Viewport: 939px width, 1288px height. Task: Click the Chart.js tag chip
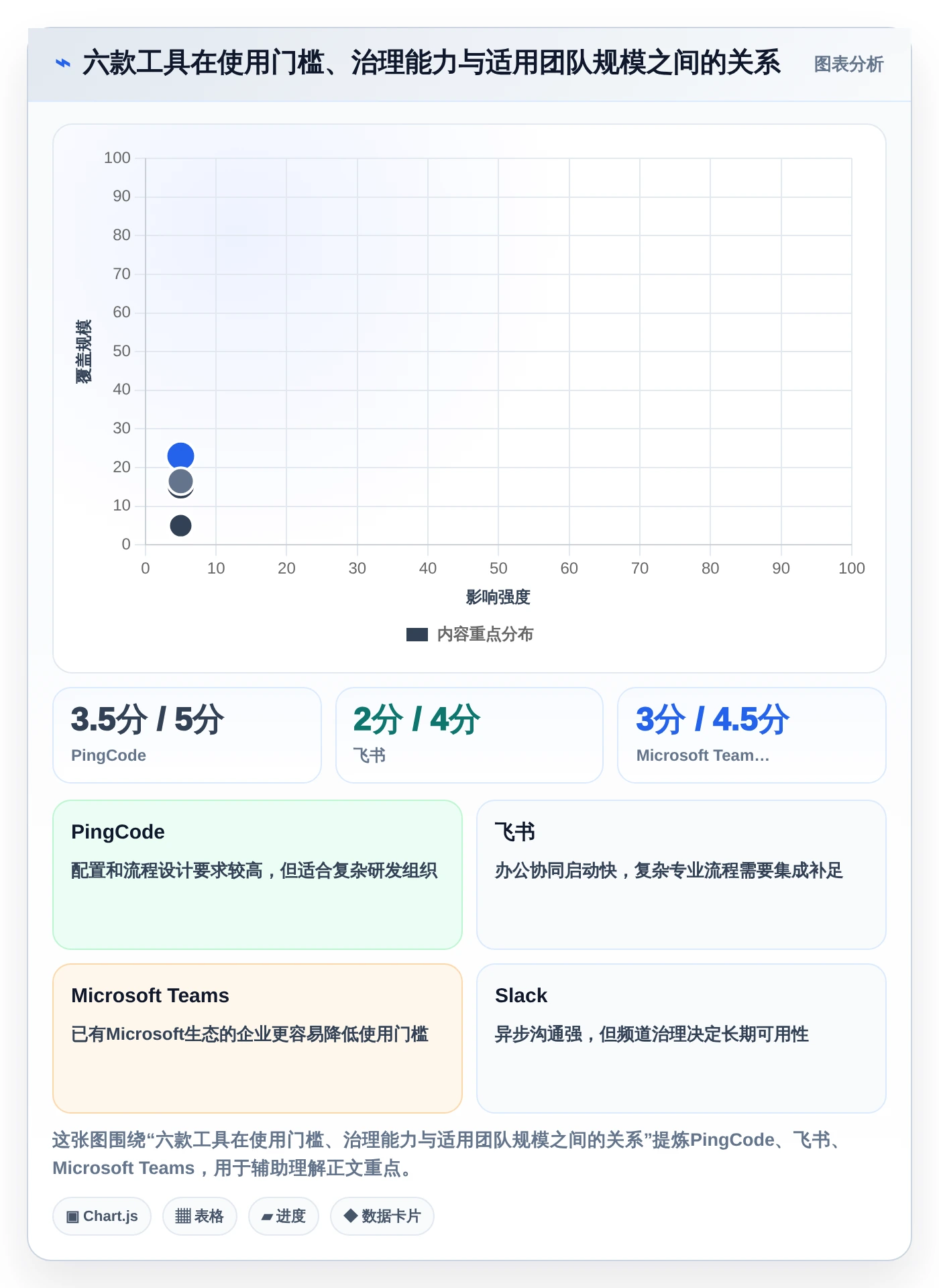pyautogui.click(x=102, y=1216)
